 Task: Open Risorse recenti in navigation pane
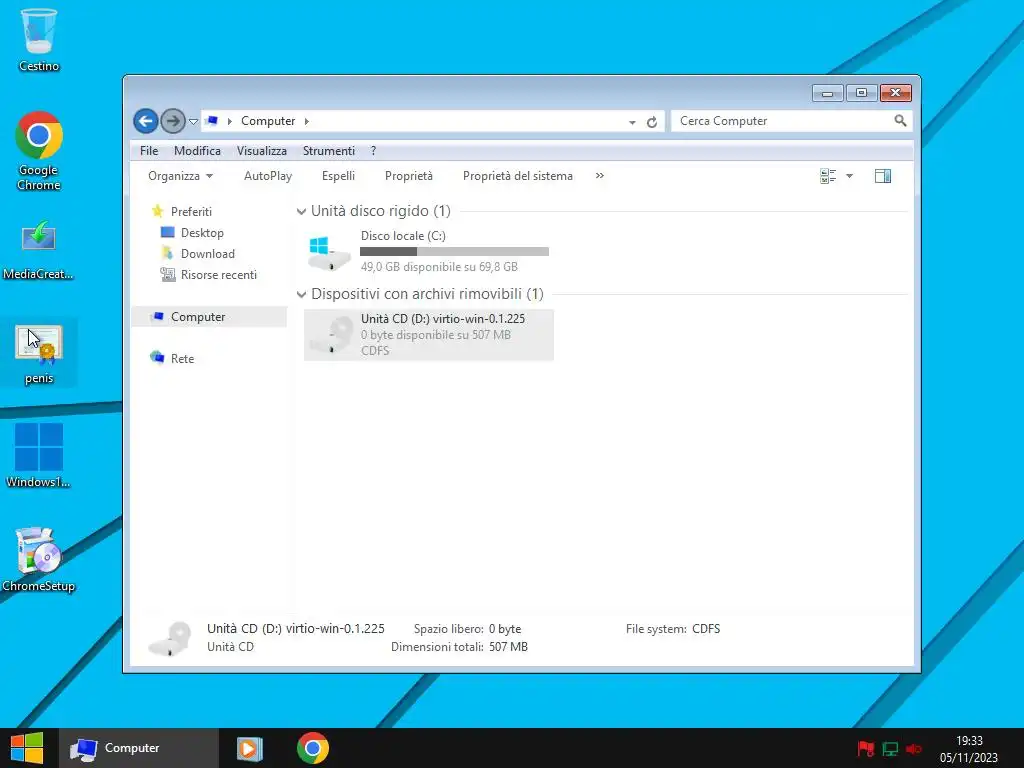click(219, 275)
